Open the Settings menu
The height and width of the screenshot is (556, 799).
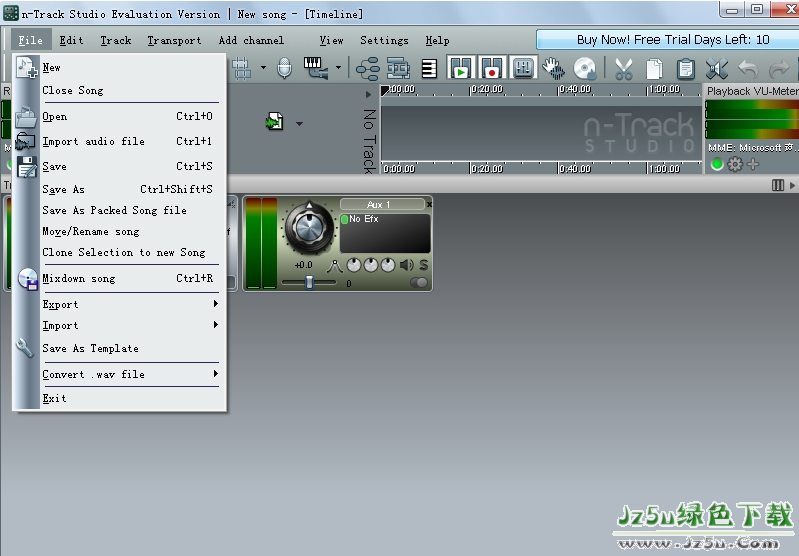click(x=384, y=40)
